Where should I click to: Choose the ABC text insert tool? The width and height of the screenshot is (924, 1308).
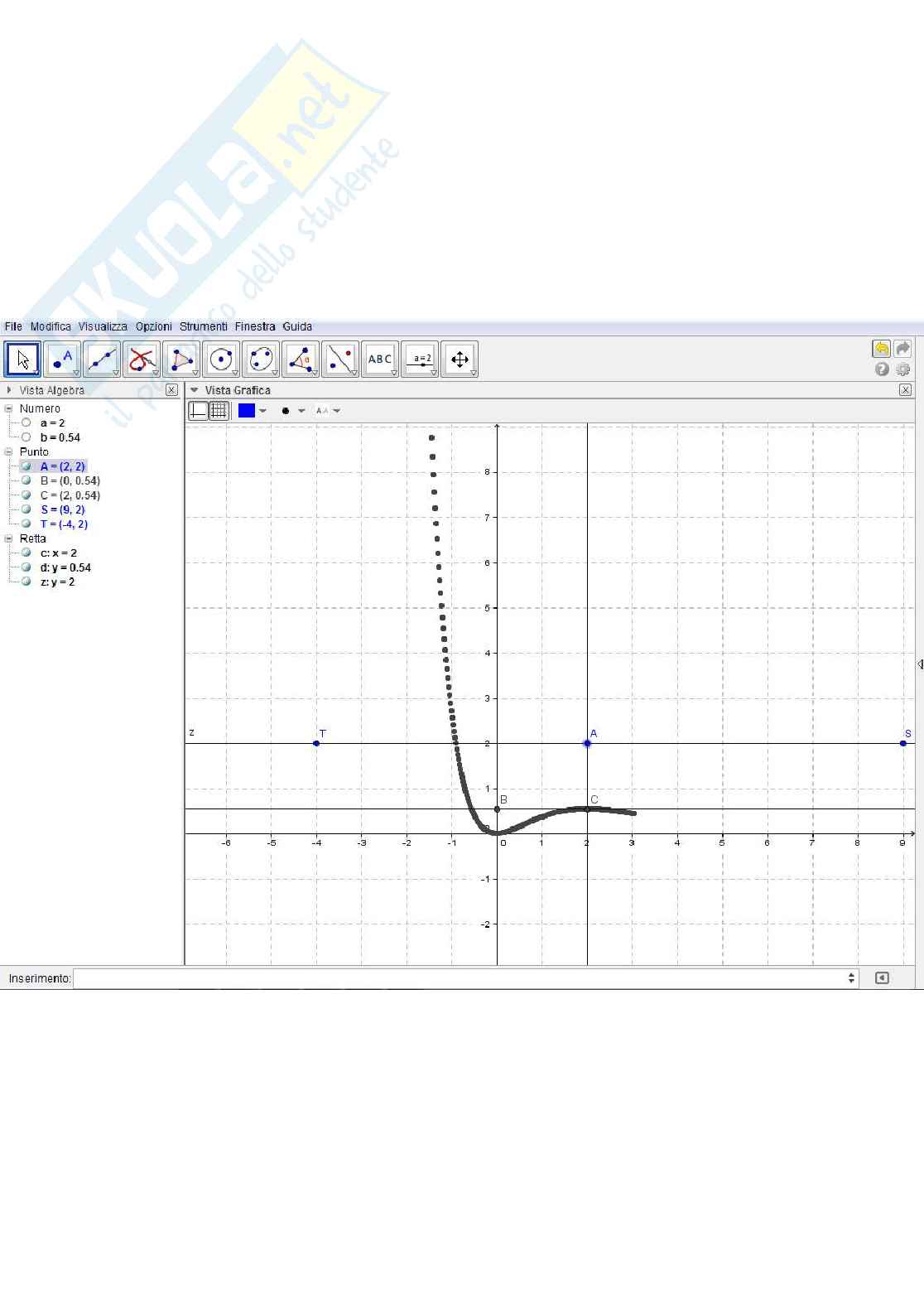380,360
